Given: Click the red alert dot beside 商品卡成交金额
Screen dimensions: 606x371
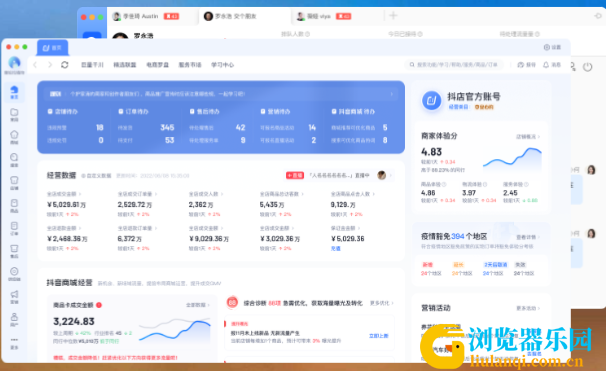Looking at the screenshot, I should coord(99,305).
